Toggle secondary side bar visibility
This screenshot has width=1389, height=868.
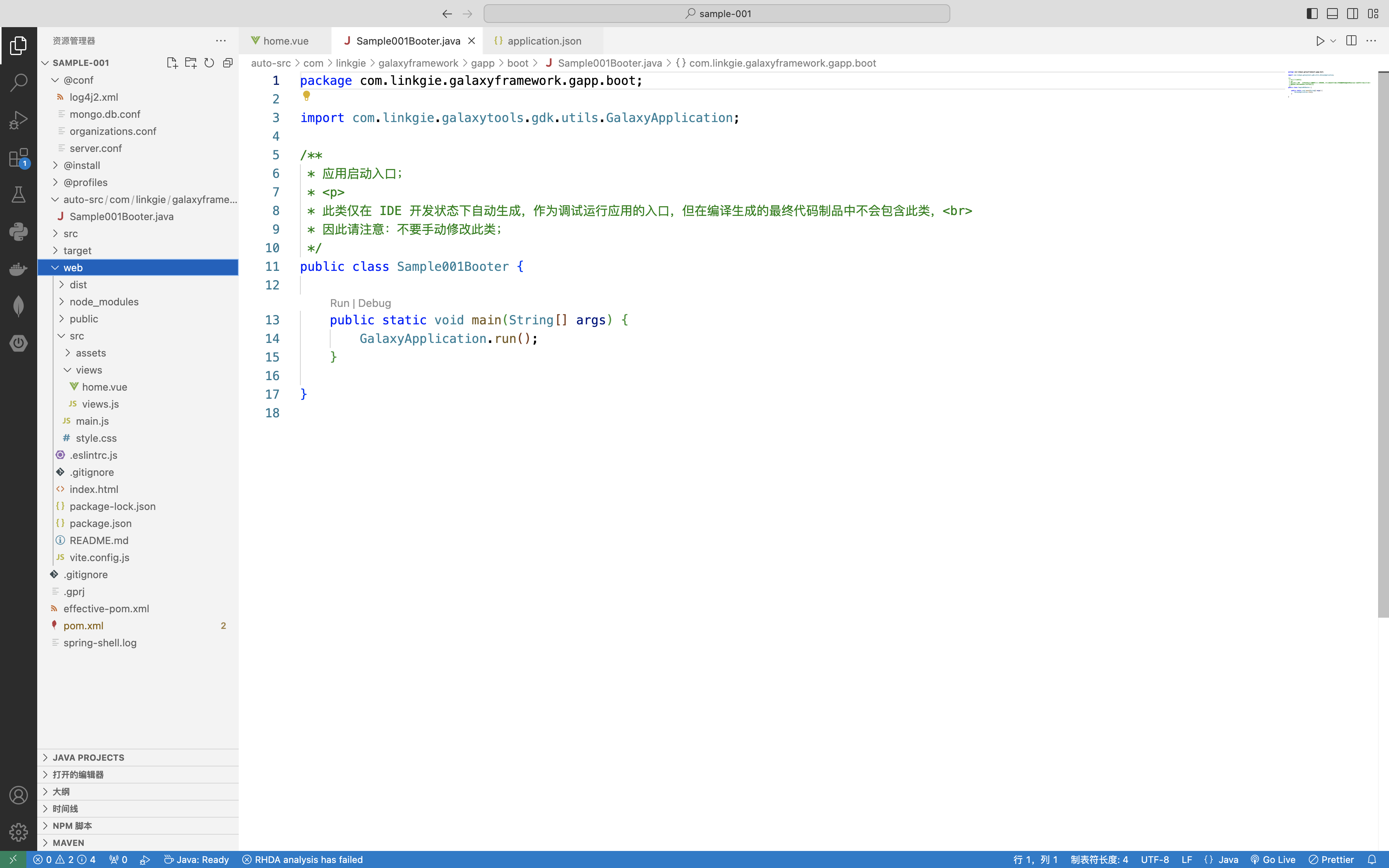[x=1352, y=14]
